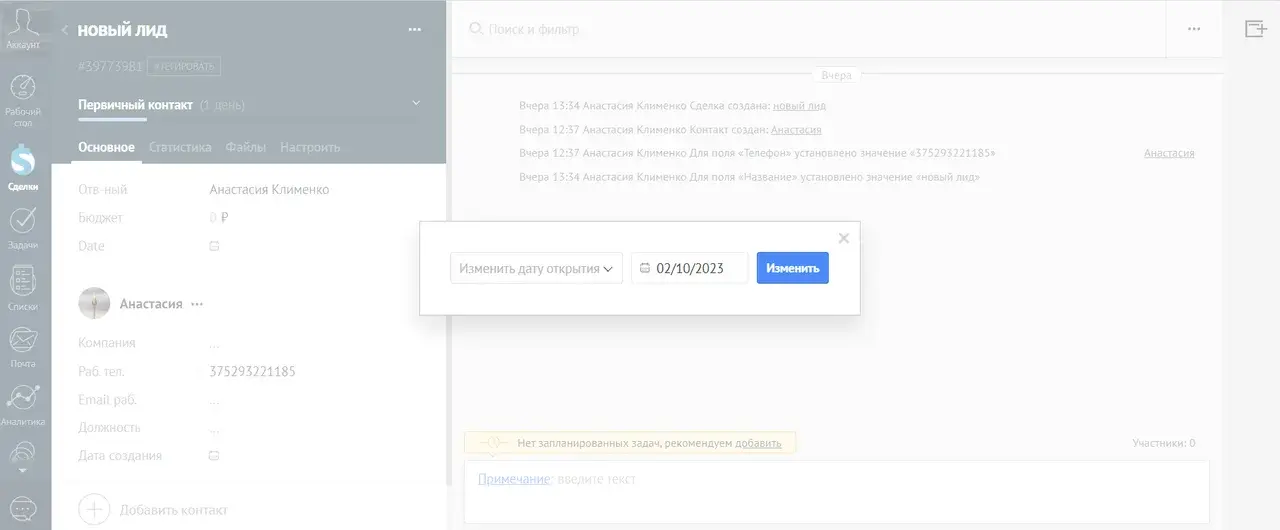Click the Участники: 0 label
This screenshot has height=530, width=1280.
click(1163, 443)
